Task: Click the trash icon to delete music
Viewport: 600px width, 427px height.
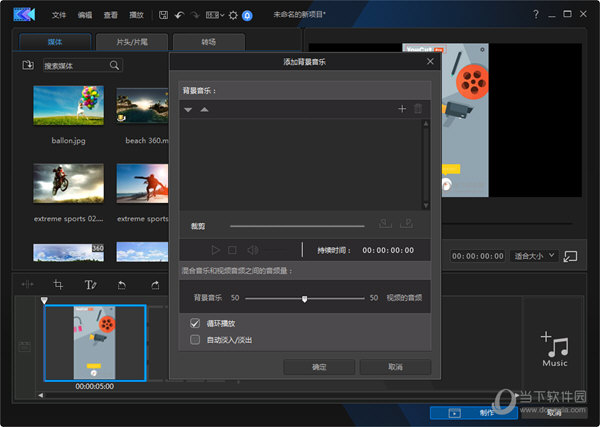Action: (x=418, y=108)
